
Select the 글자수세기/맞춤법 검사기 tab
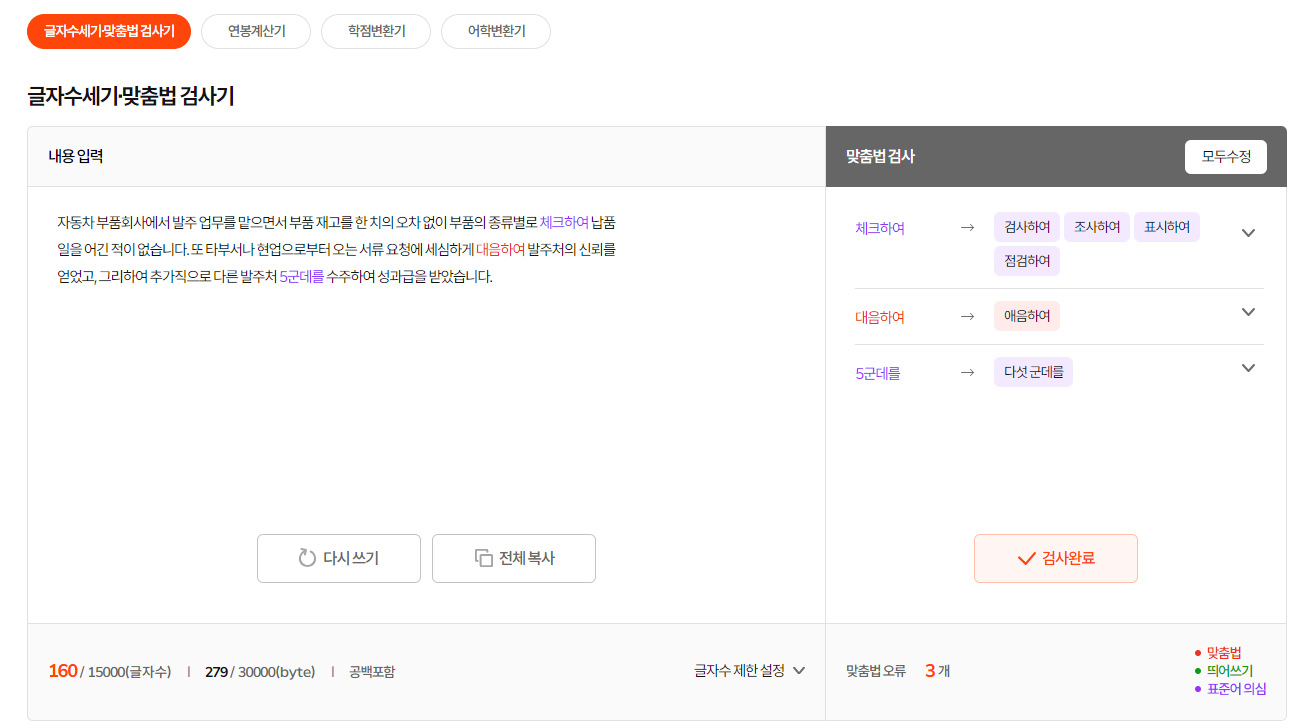pyautogui.click(x=109, y=31)
